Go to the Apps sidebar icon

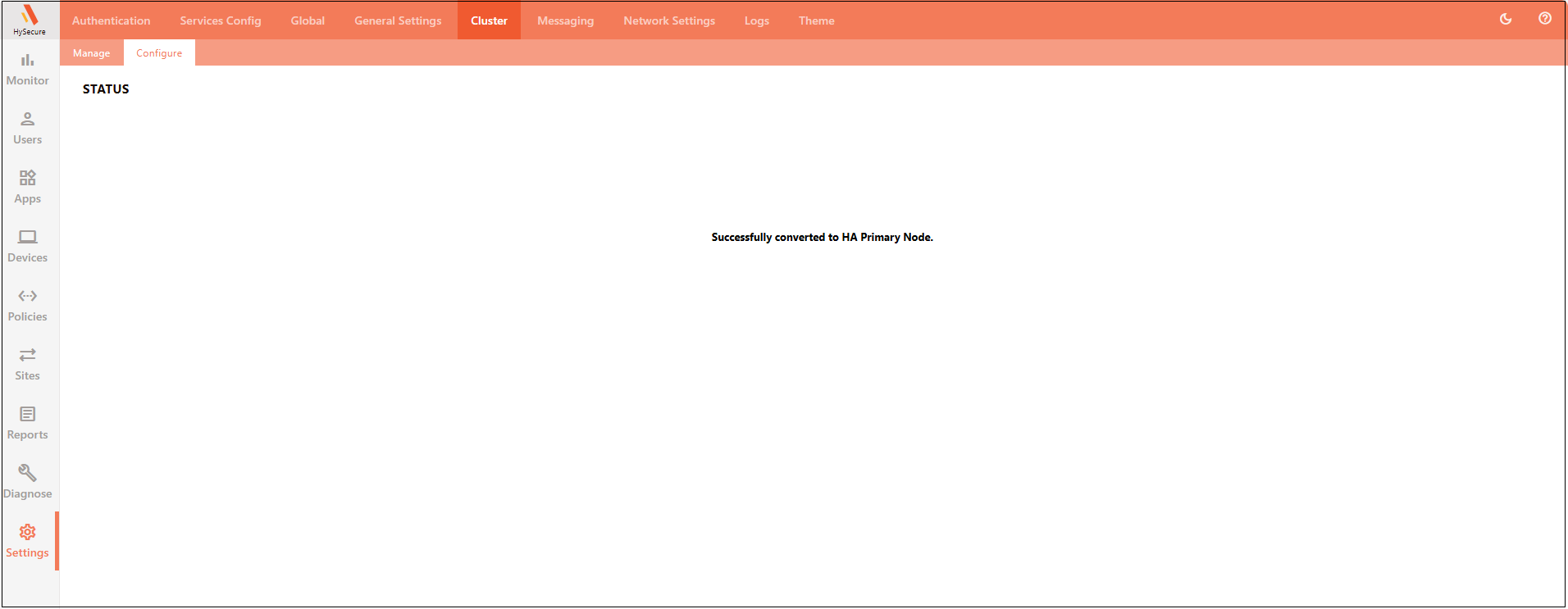[x=27, y=178]
